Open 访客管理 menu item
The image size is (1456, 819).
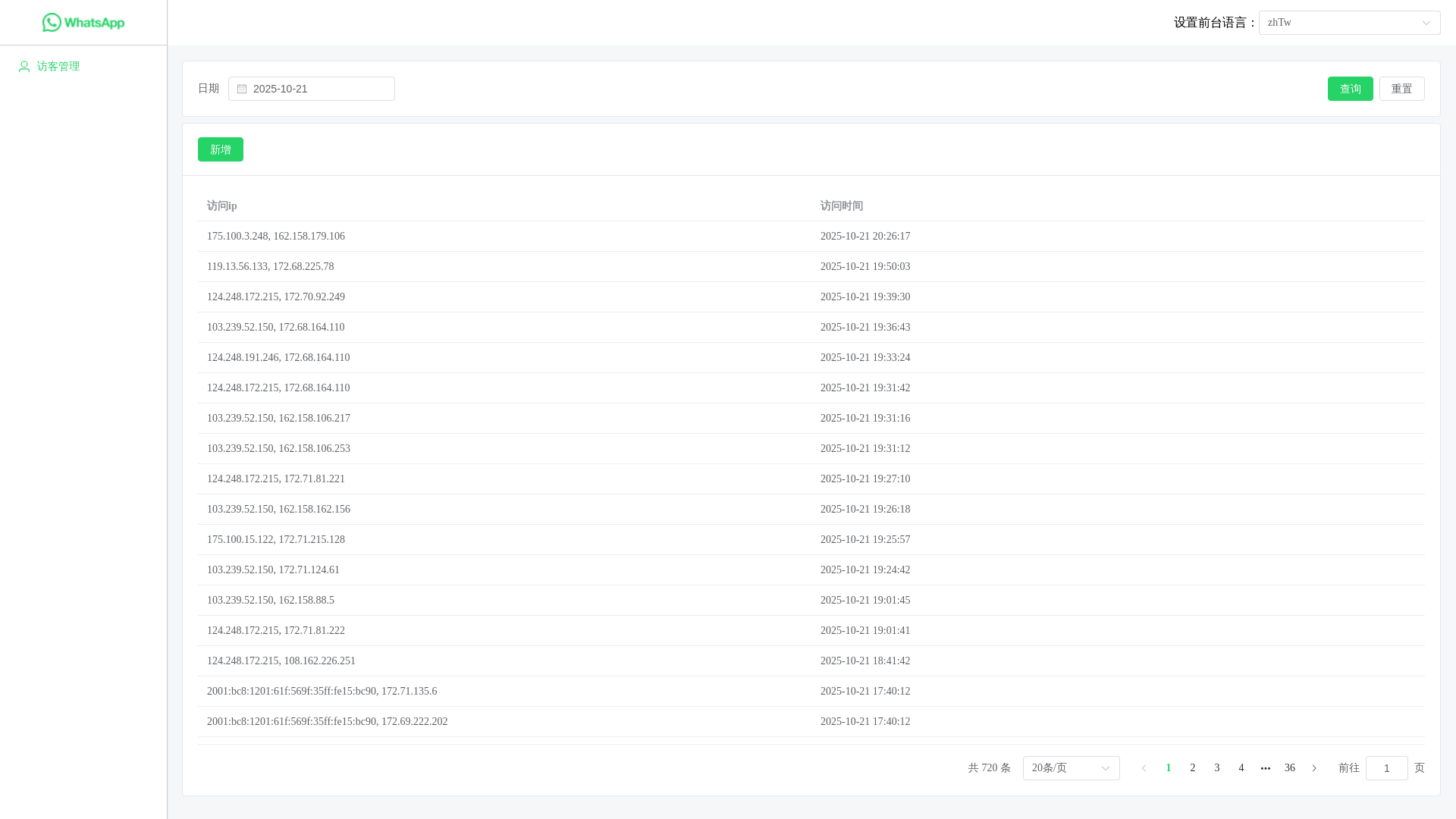tap(58, 67)
